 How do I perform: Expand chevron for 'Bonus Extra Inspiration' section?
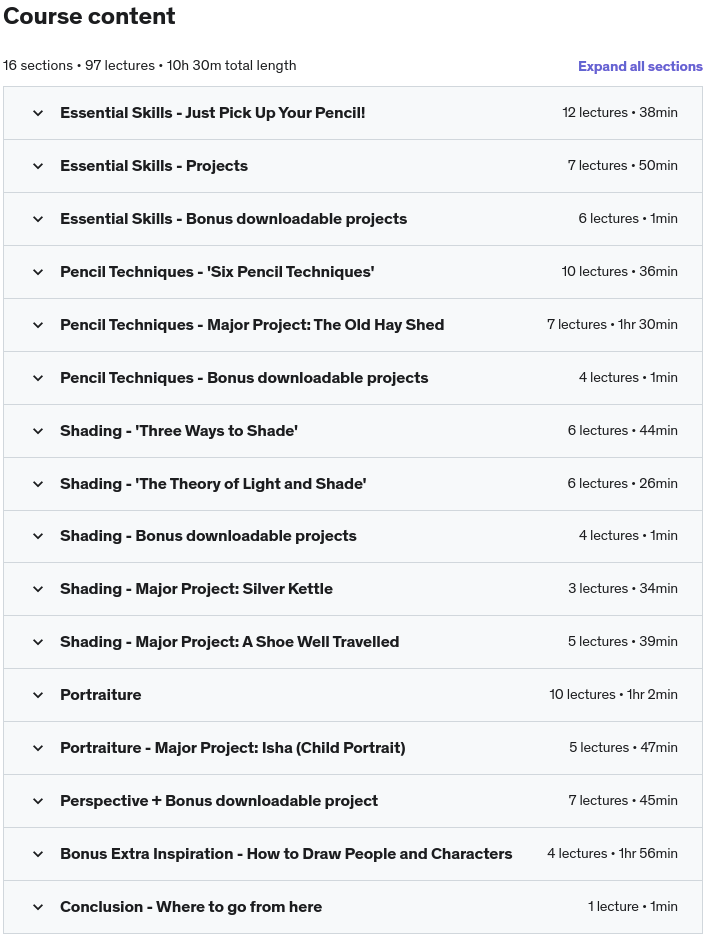pyautogui.click(x=38, y=854)
